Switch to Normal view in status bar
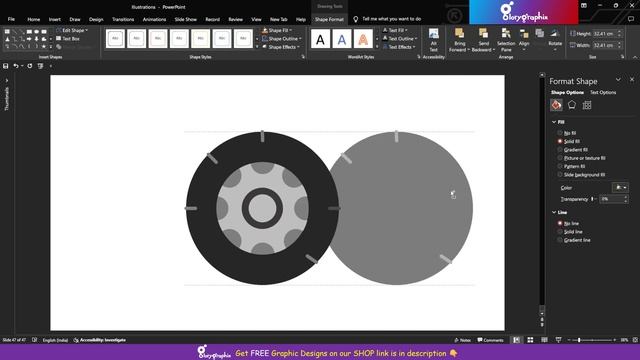This screenshot has height=360, width=640. (516, 340)
